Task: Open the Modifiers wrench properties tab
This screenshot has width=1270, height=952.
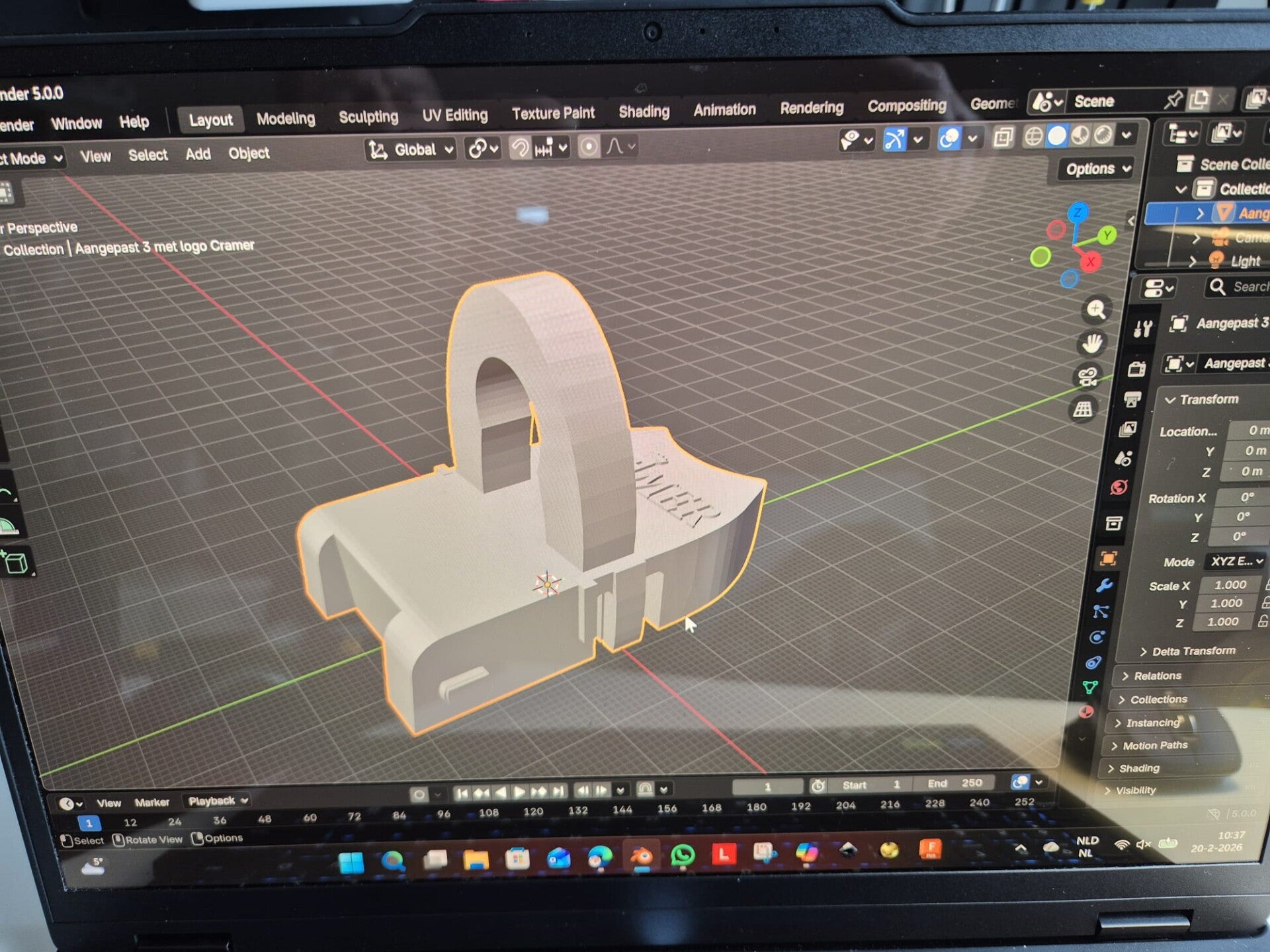Action: [1104, 585]
